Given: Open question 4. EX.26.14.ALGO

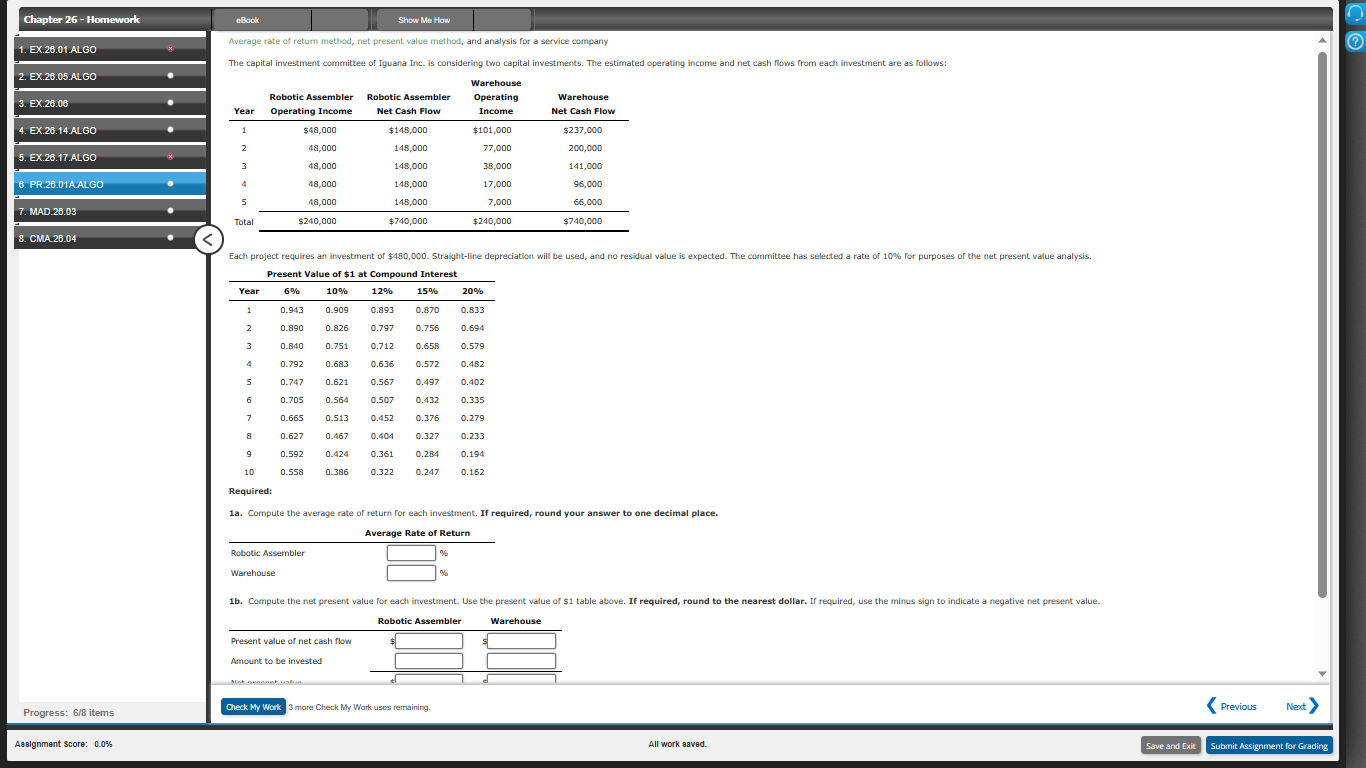Looking at the screenshot, I should pyautogui.click(x=112, y=130).
